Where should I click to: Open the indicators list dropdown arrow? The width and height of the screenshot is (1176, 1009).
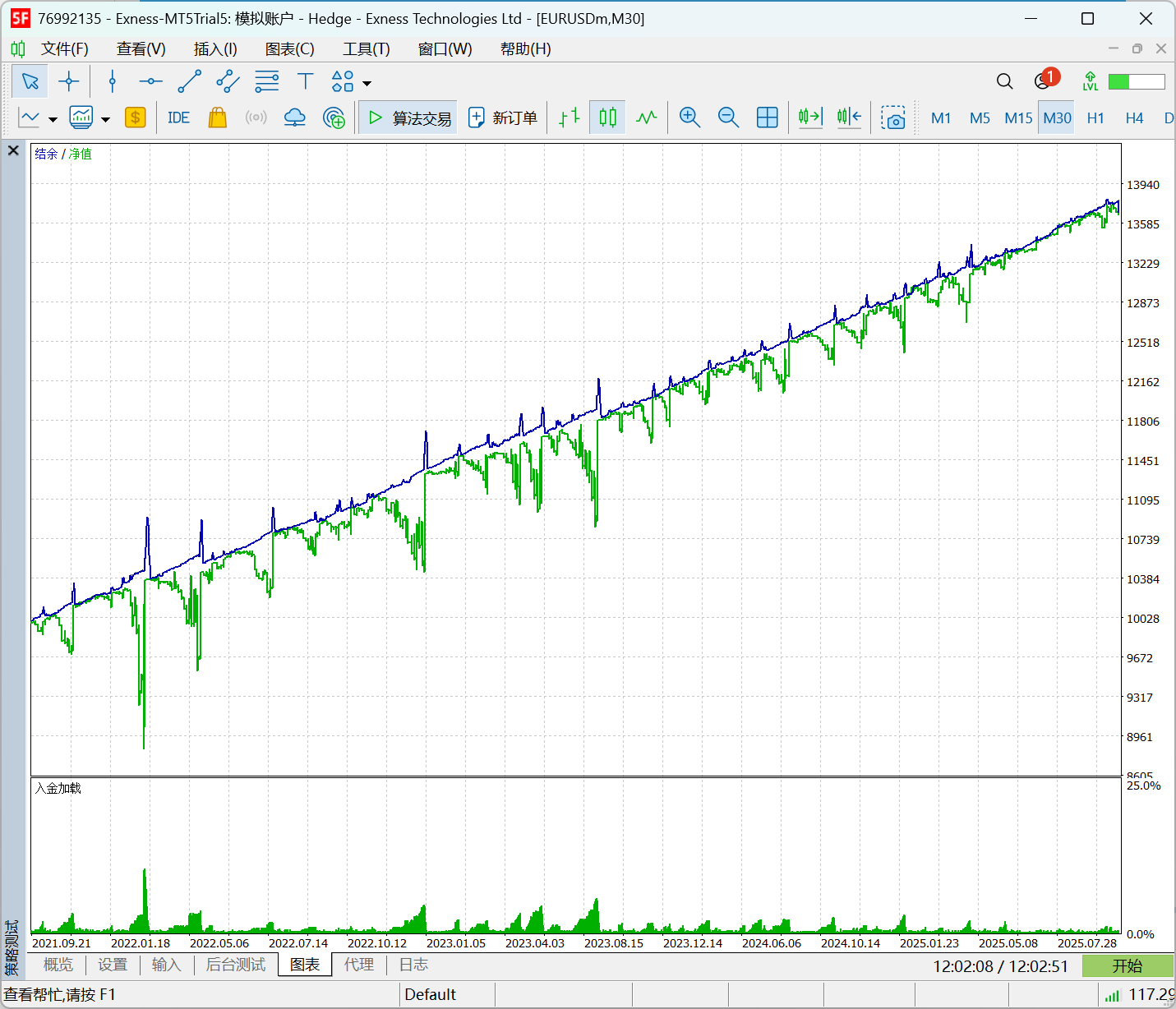coord(106,119)
